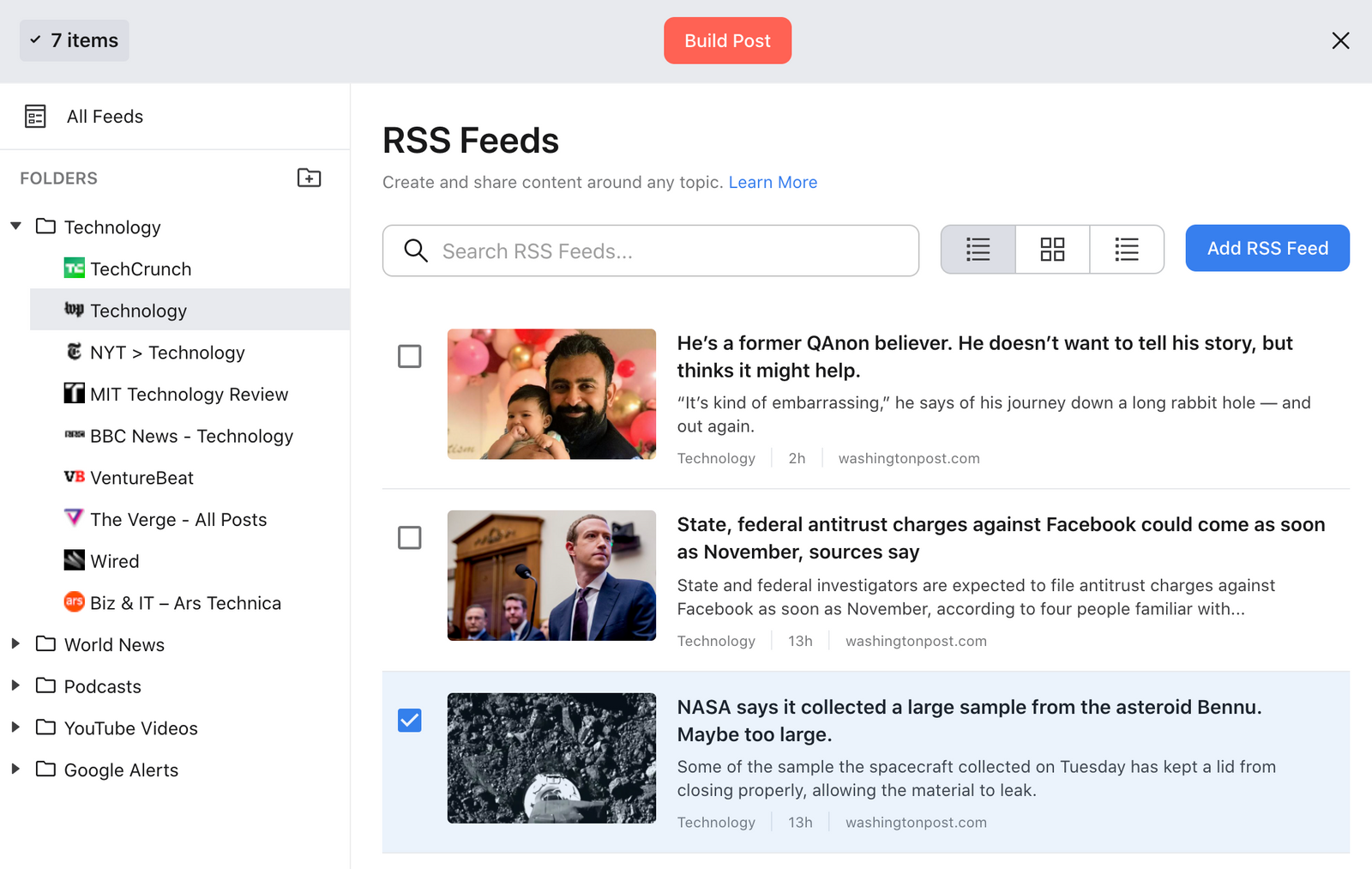
Task: Click the MIT Technology Review favicon
Action: pyautogui.click(x=75, y=393)
